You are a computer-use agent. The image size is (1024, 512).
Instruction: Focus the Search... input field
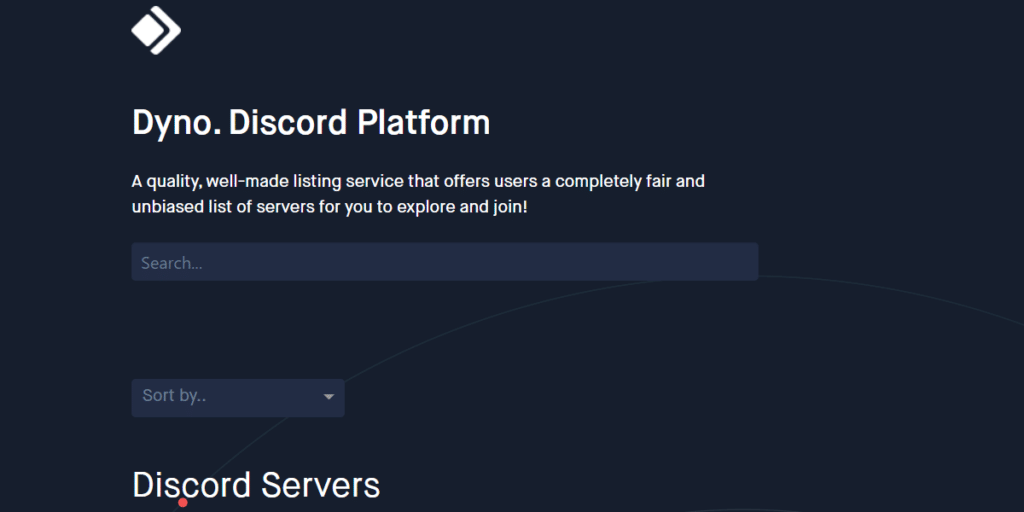[x=445, y=262]
